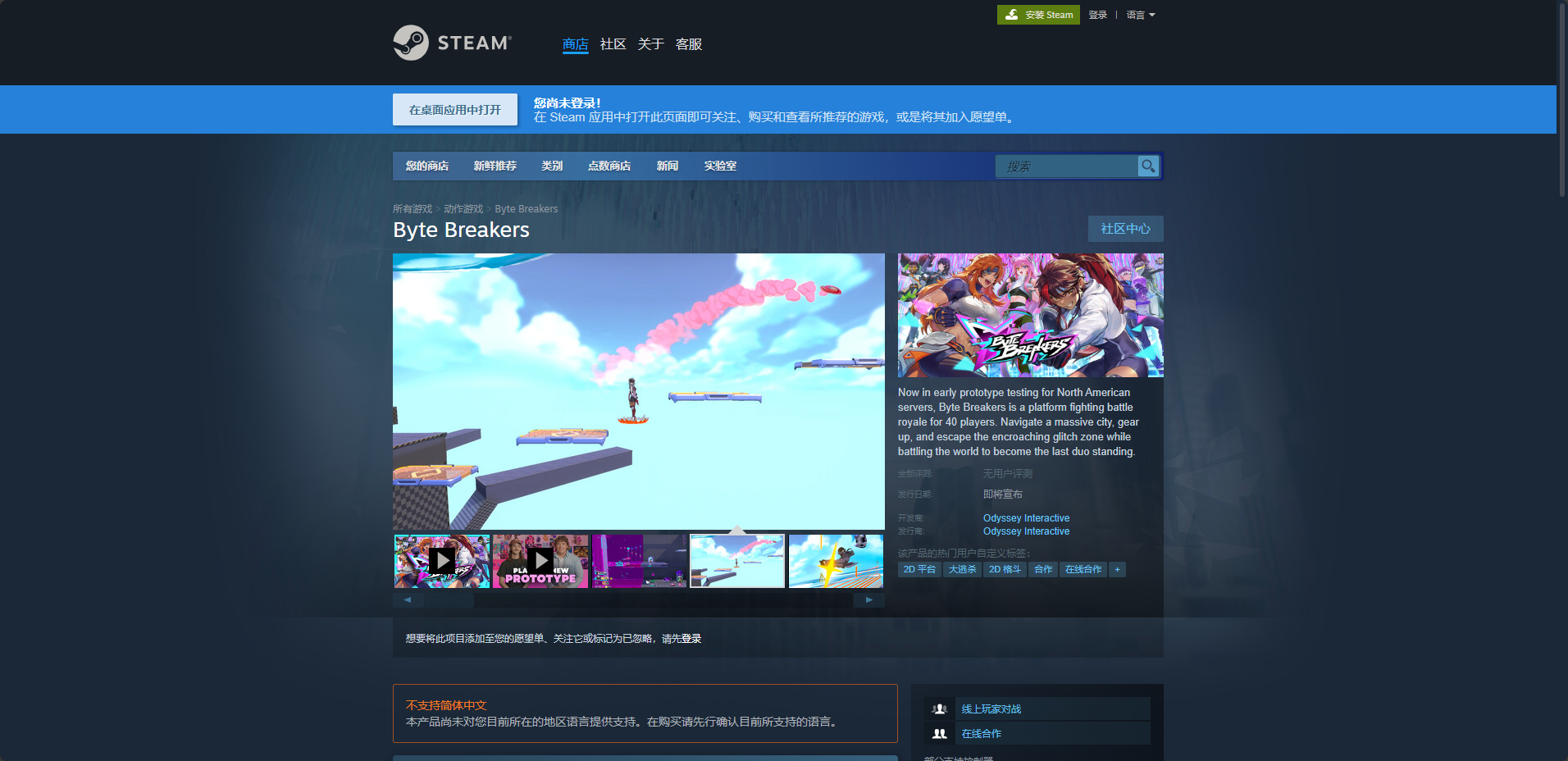The image size is (1568, 761).
Task: Click the 即将宣布 release date text
Action: 1003,494
